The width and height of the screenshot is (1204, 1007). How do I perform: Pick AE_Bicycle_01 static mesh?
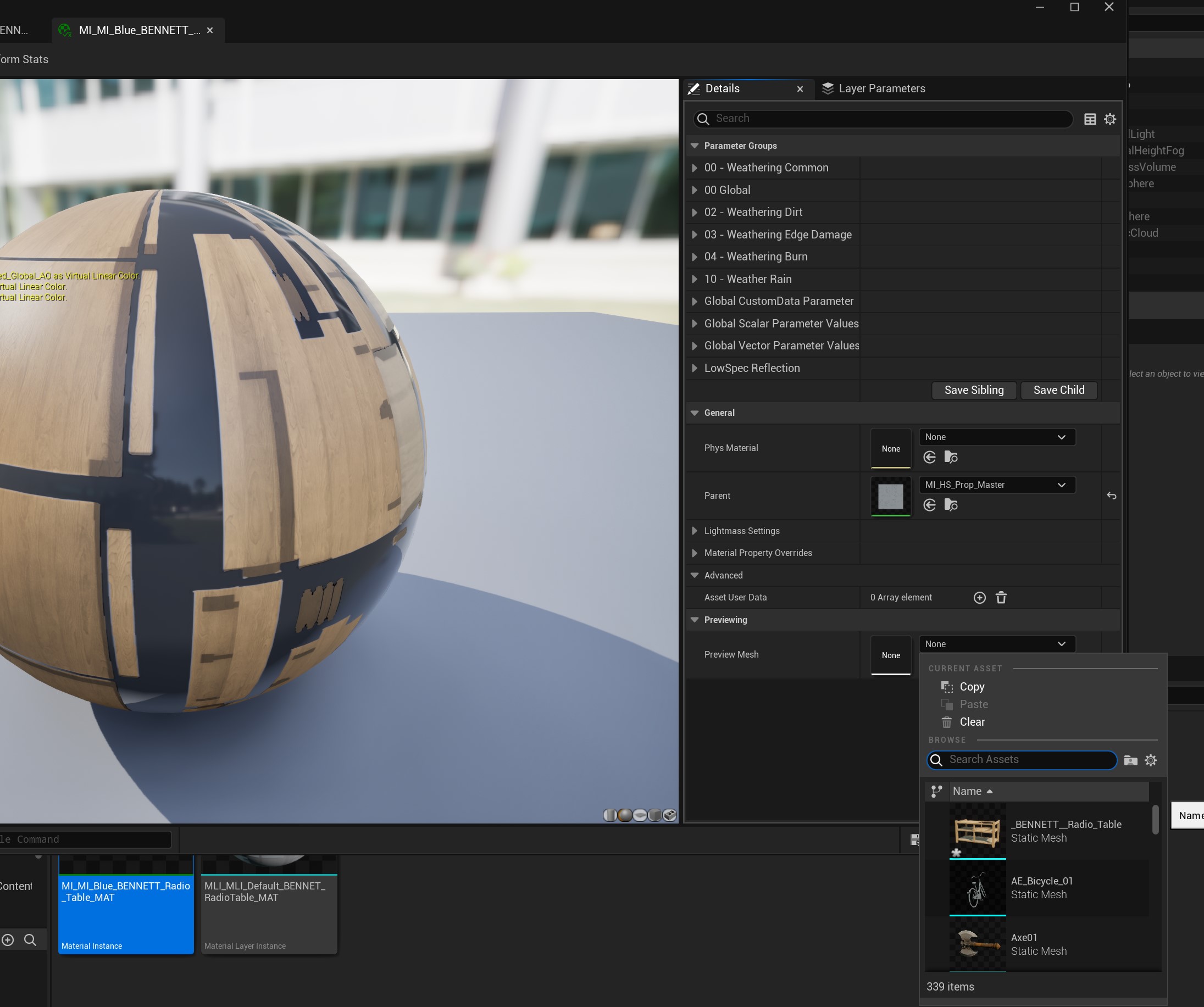[1037, 888]
